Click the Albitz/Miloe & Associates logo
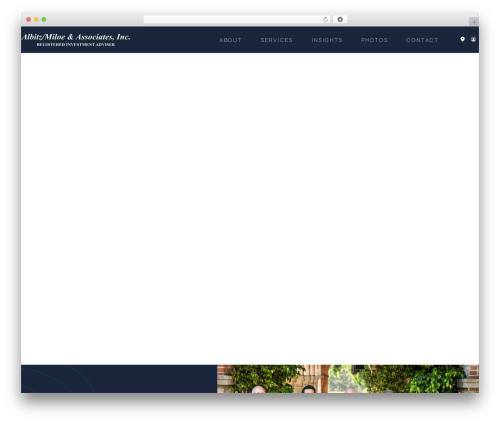This screenshot has height=423, width=500. 76,37
